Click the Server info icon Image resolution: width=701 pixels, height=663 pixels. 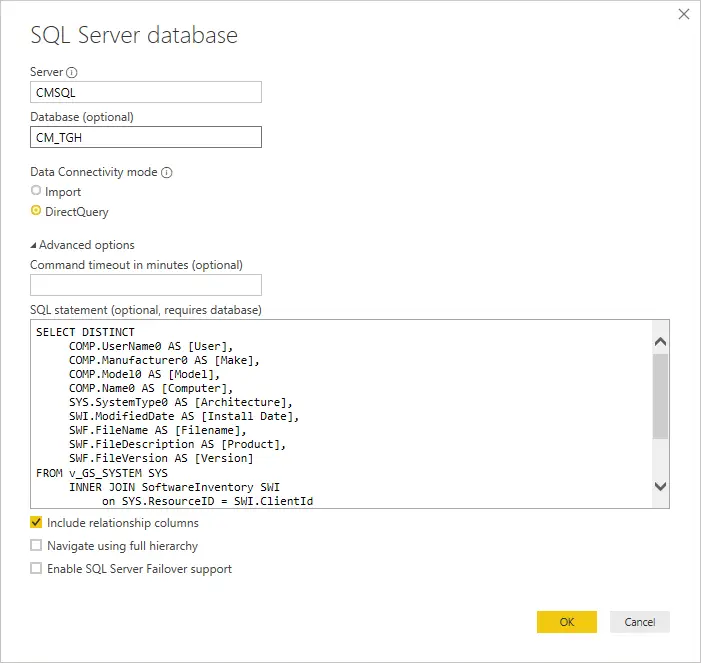click(72, 72)
